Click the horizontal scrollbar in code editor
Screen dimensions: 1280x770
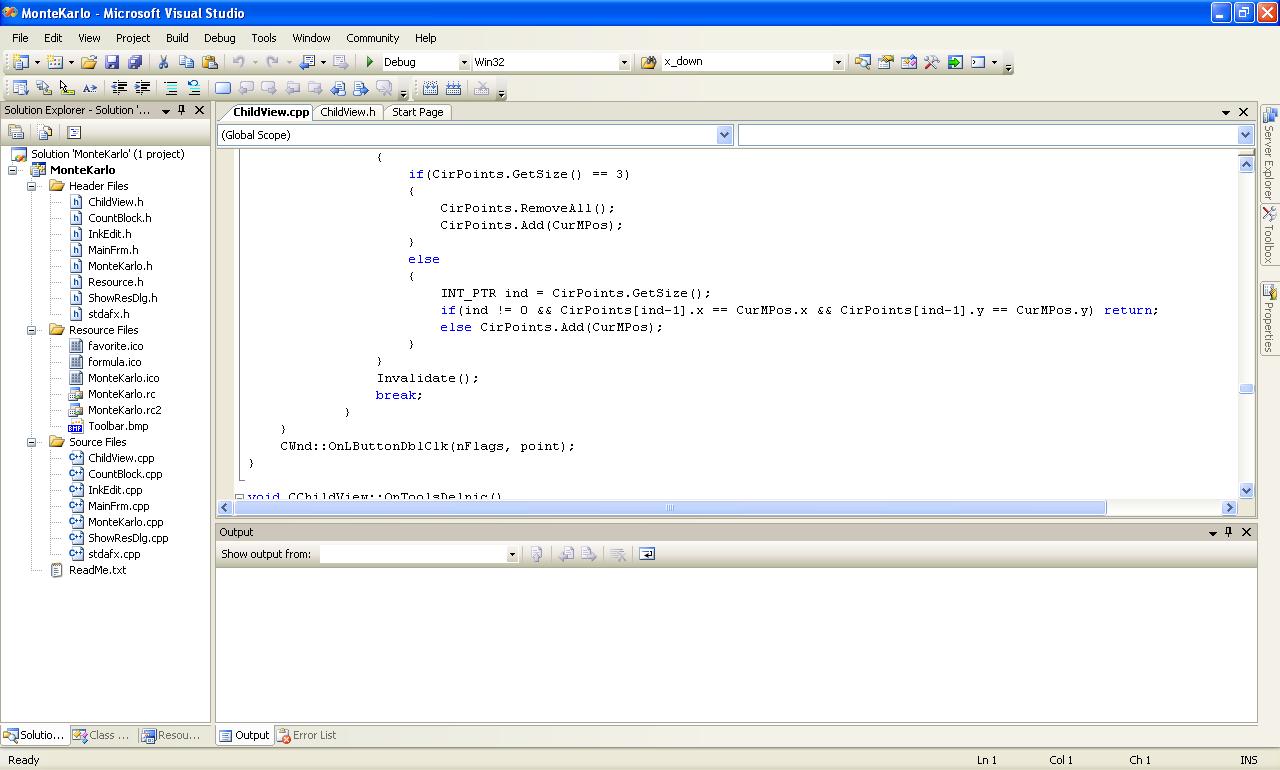tap(670, 508)
